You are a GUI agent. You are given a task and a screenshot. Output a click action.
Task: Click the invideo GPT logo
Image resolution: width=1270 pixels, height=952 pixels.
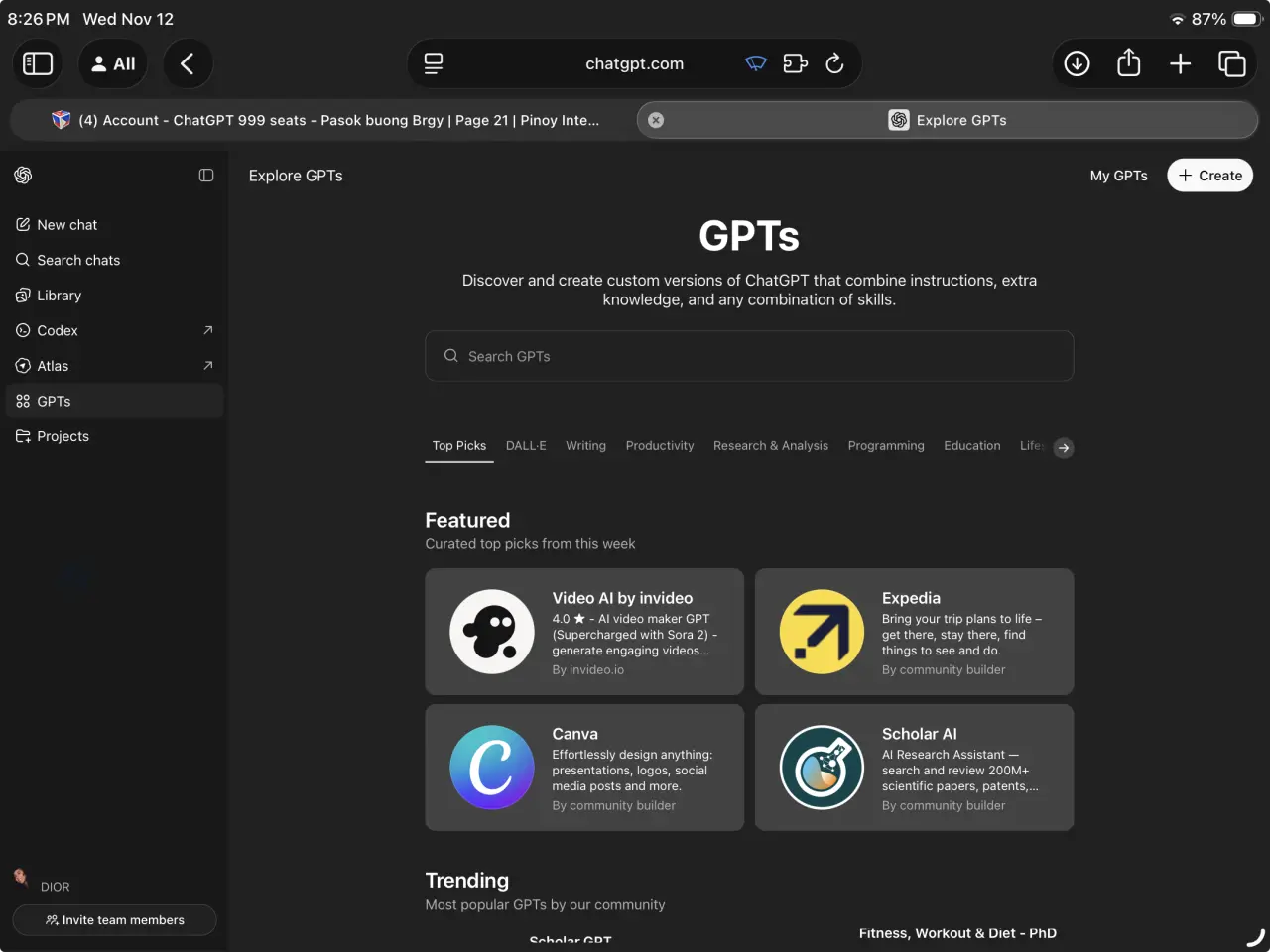tap(492, 632)
